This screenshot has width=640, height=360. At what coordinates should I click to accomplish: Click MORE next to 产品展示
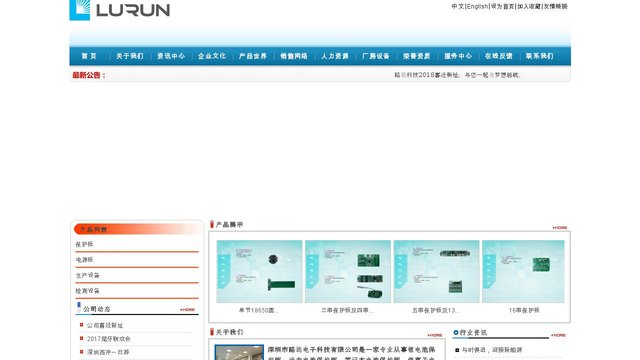click(x=560, y=227)
